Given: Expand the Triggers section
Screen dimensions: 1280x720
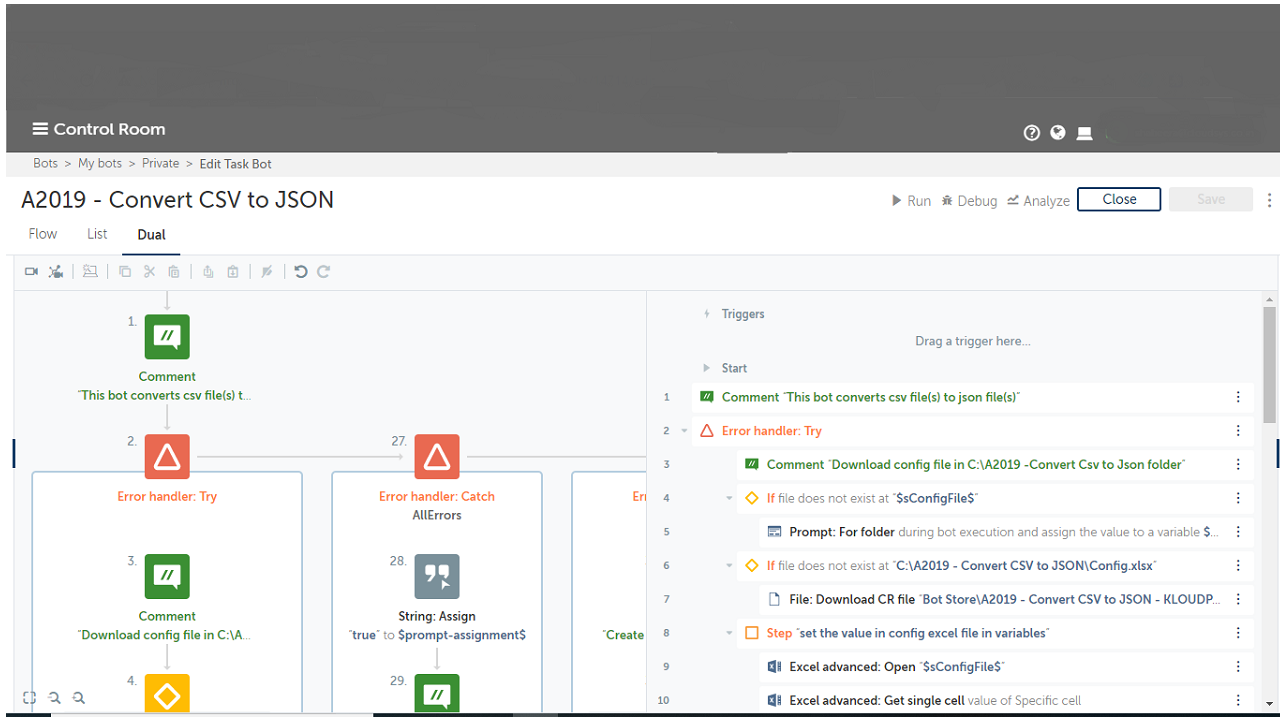Looking at the screenshot, I should [707, 314].
